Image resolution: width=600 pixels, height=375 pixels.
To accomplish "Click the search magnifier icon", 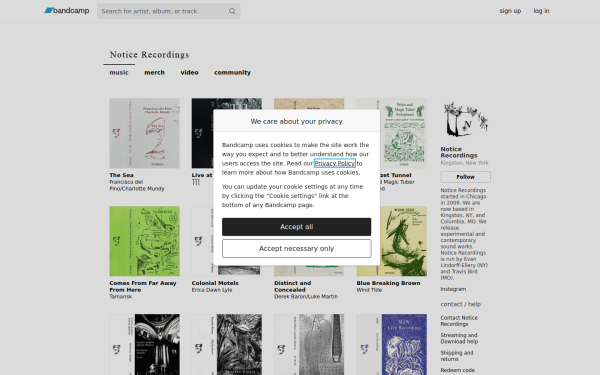I will (x=232, y=11).
